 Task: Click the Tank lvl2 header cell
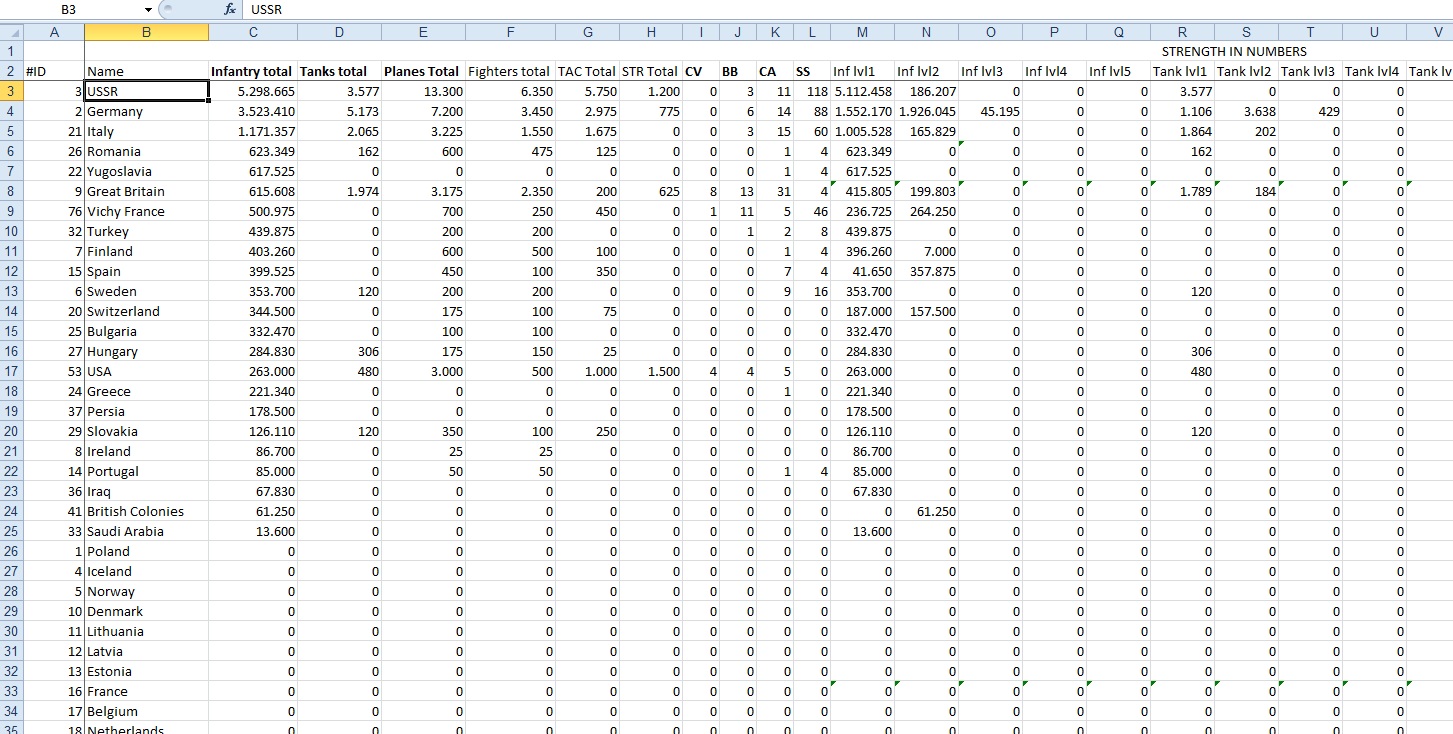[1246, 71]
